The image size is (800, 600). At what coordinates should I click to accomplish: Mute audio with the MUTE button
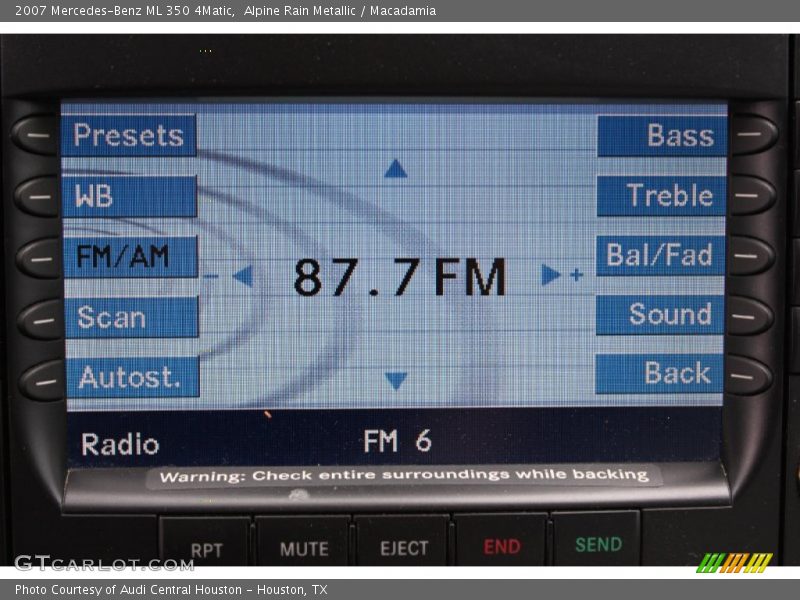(303, 548)
